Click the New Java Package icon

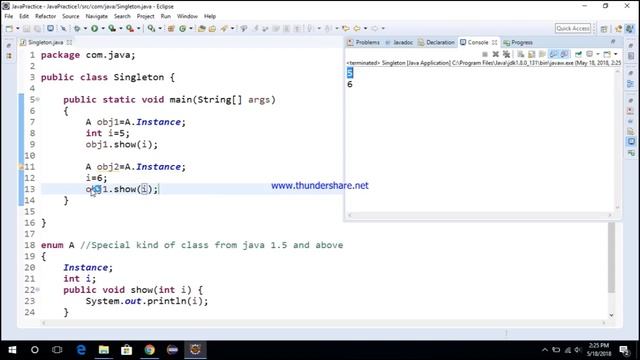point(171,29)
